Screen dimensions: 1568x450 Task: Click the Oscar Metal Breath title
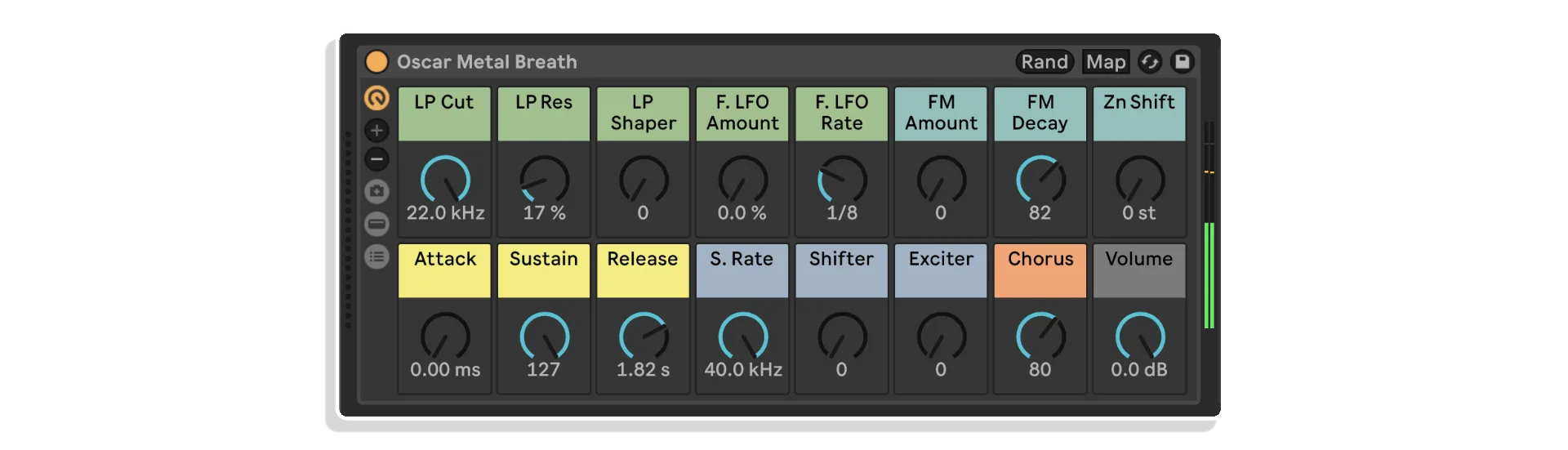point(487,62)
